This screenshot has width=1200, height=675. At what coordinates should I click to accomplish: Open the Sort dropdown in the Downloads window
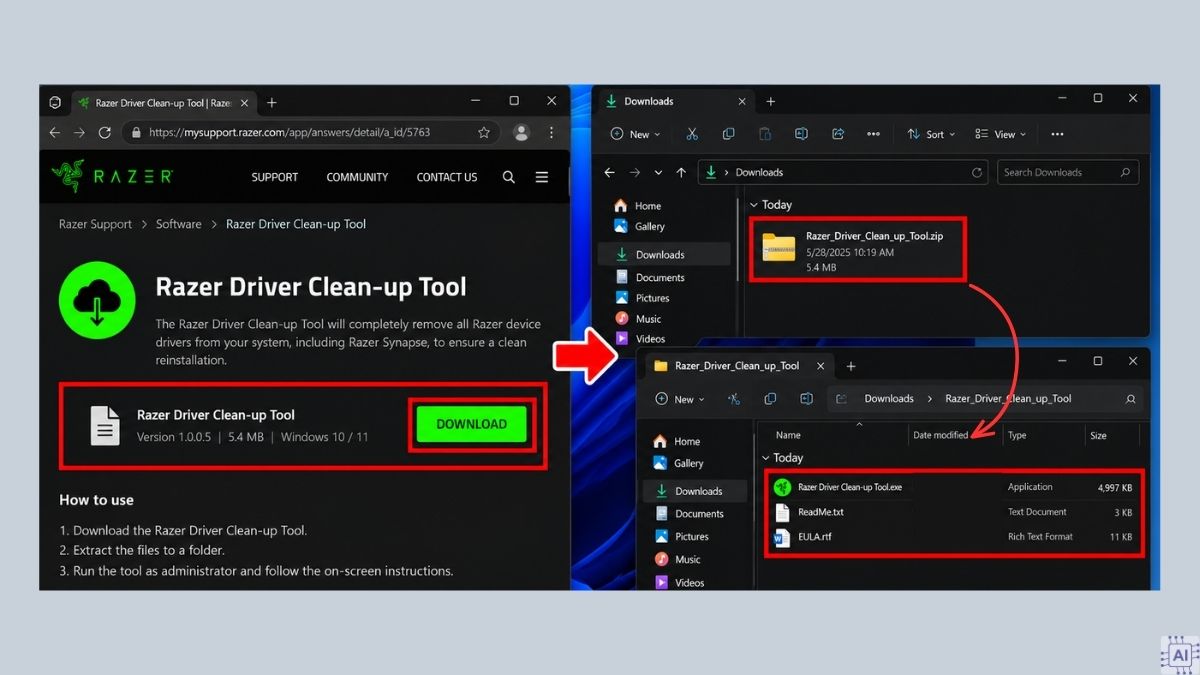tap(931, 134)
